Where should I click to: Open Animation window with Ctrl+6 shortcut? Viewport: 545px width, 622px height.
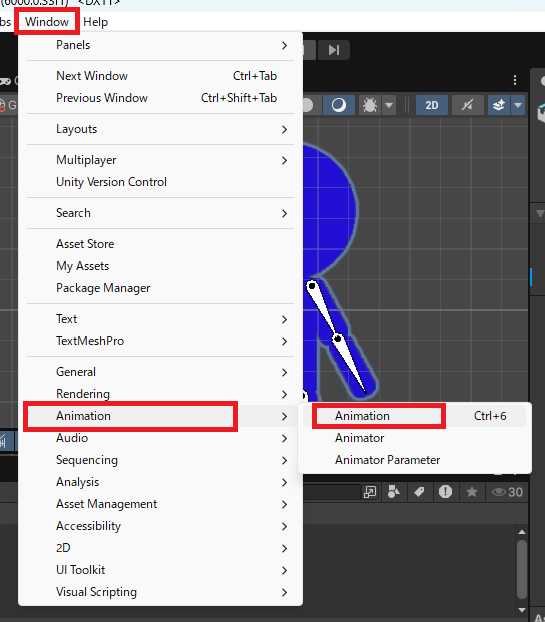[x=415, y=416]
